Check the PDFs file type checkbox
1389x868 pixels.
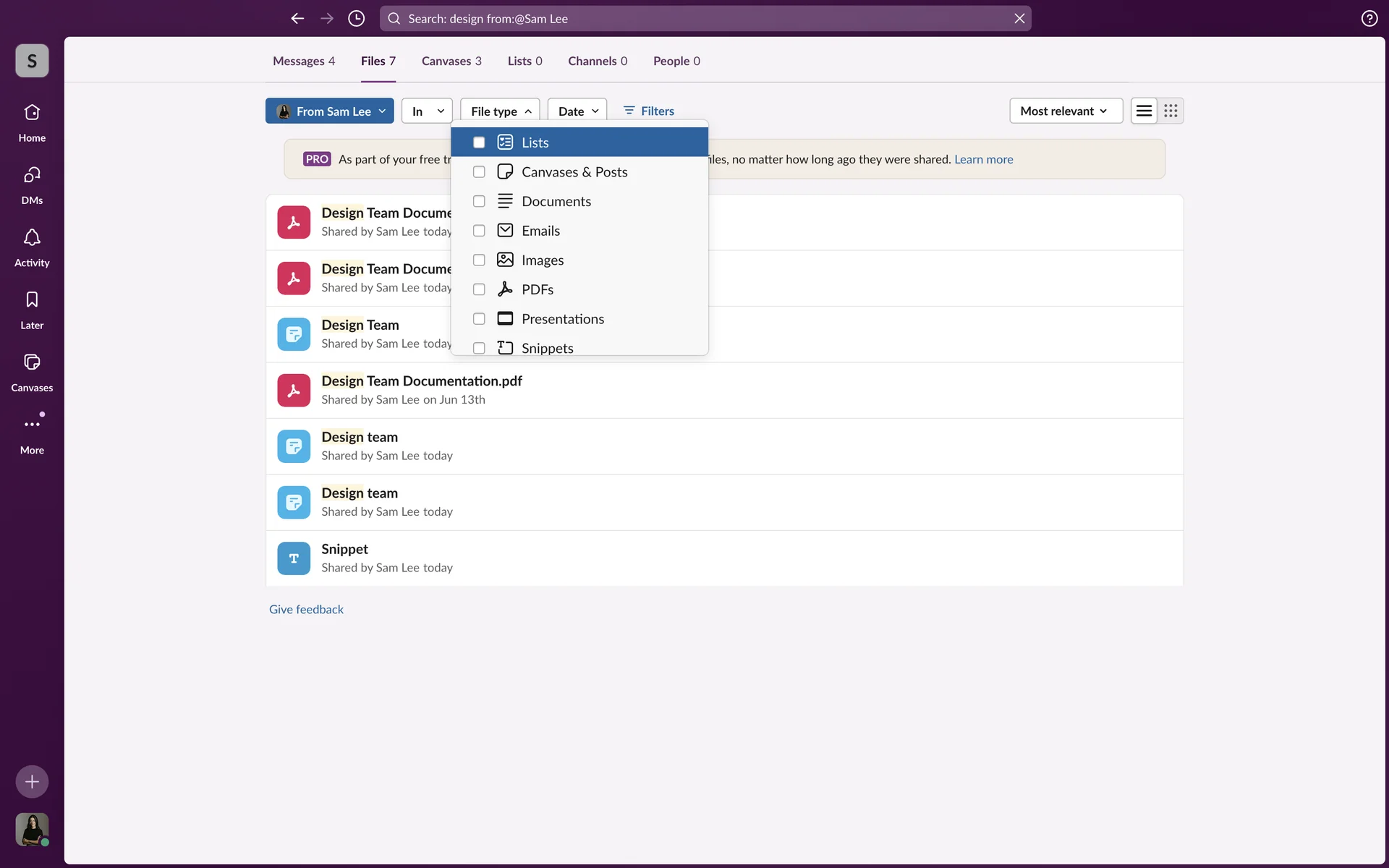(479, 289)
